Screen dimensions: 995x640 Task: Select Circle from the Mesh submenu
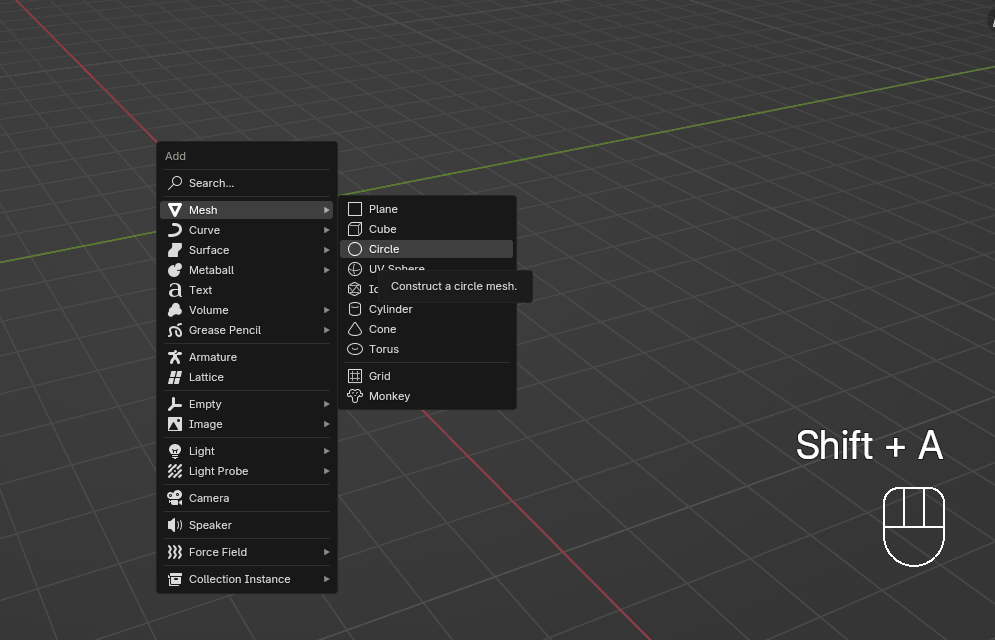(384, 249)
